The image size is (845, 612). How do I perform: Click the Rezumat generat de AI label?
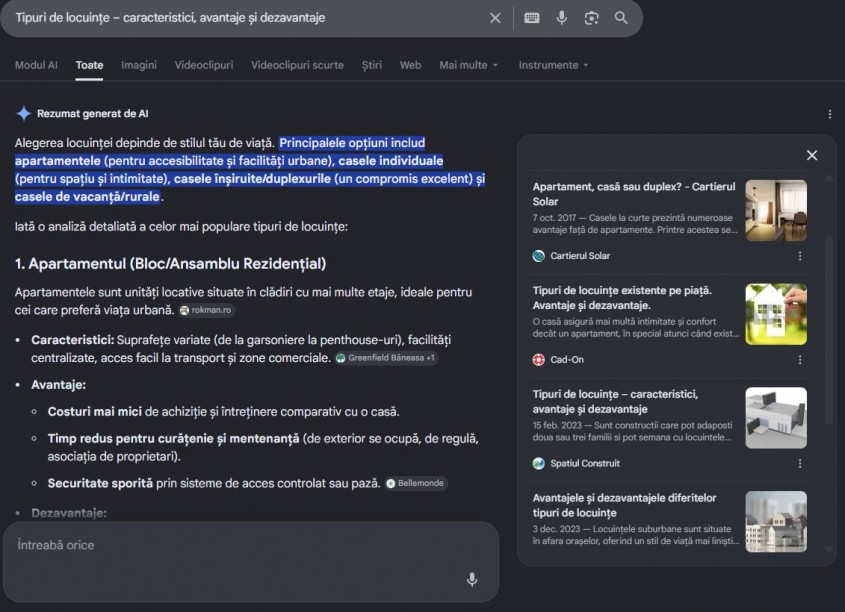93,114
